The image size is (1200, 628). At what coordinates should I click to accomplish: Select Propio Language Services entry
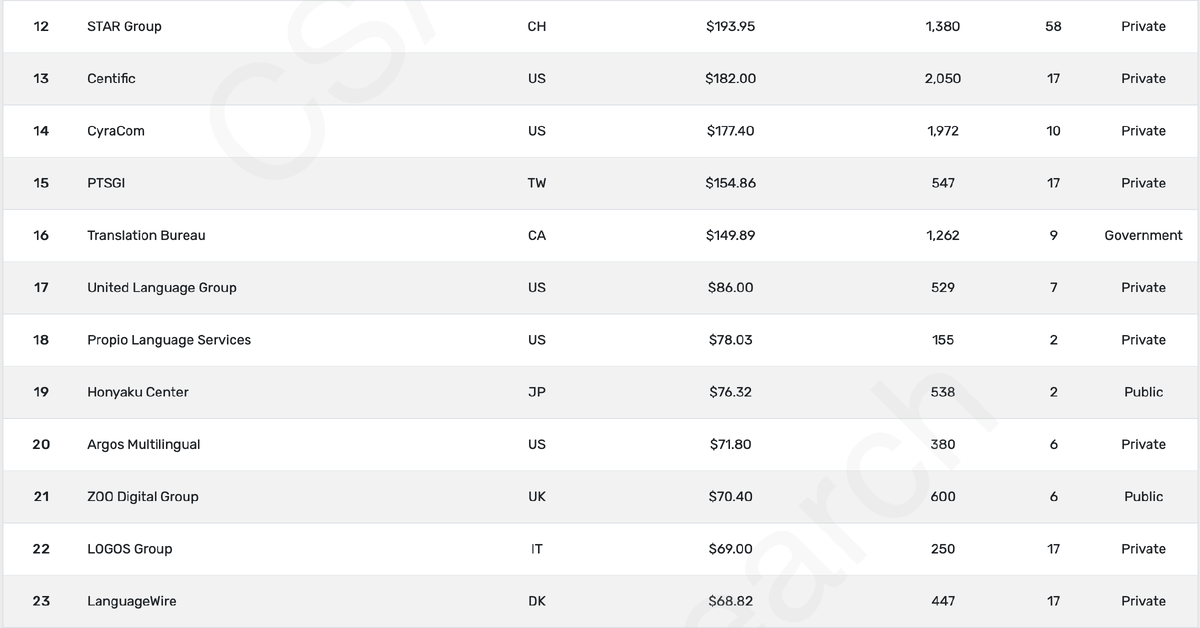click(169, 340)
